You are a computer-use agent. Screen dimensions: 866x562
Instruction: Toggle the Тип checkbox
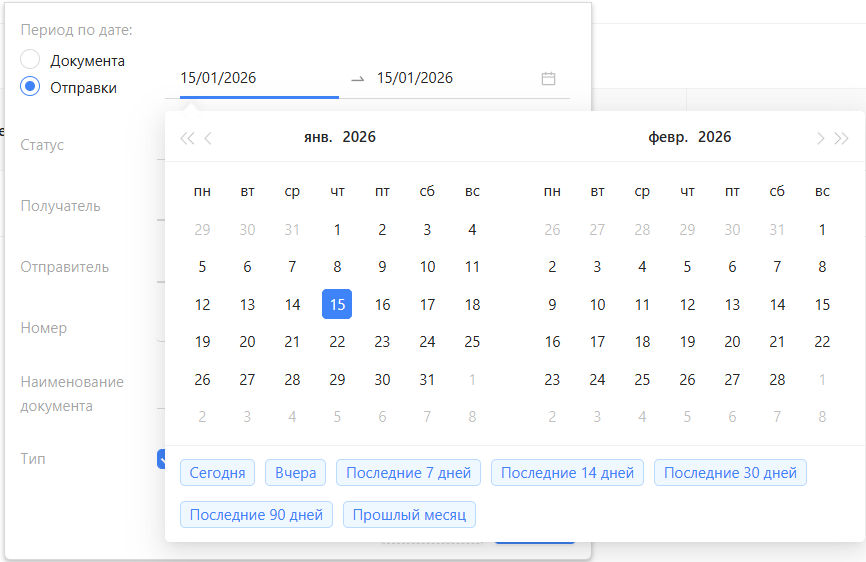(x=161, y=459)
